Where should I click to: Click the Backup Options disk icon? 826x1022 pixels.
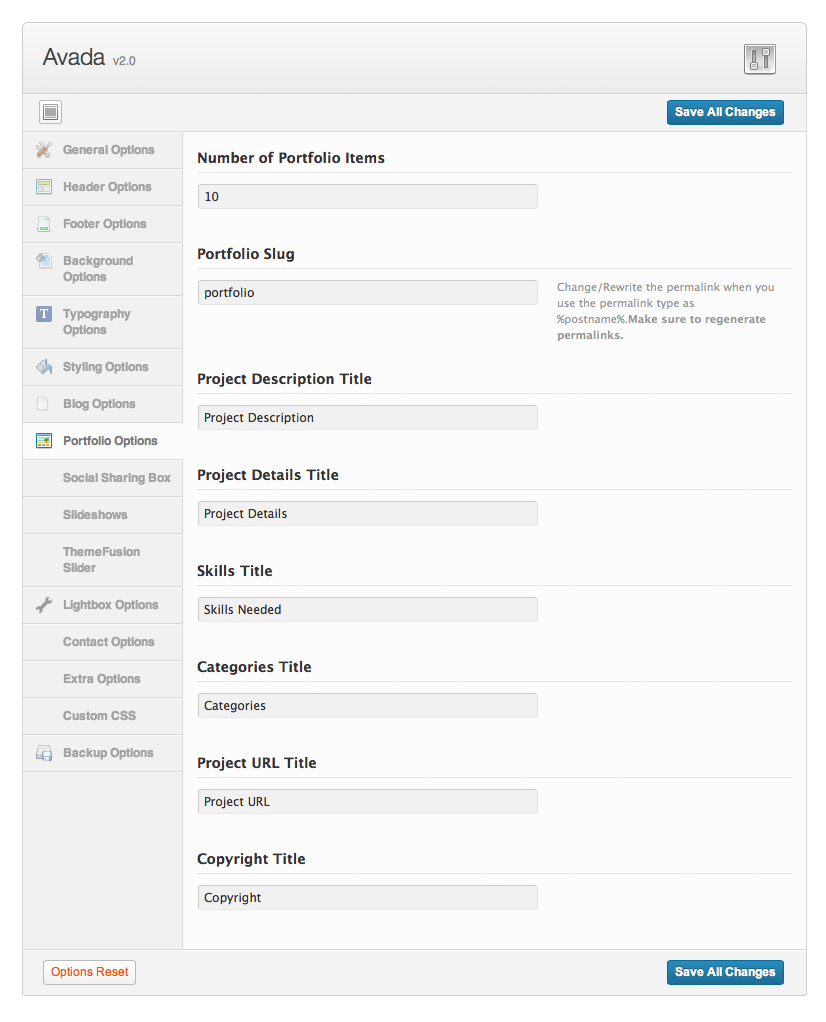[44, 753]
